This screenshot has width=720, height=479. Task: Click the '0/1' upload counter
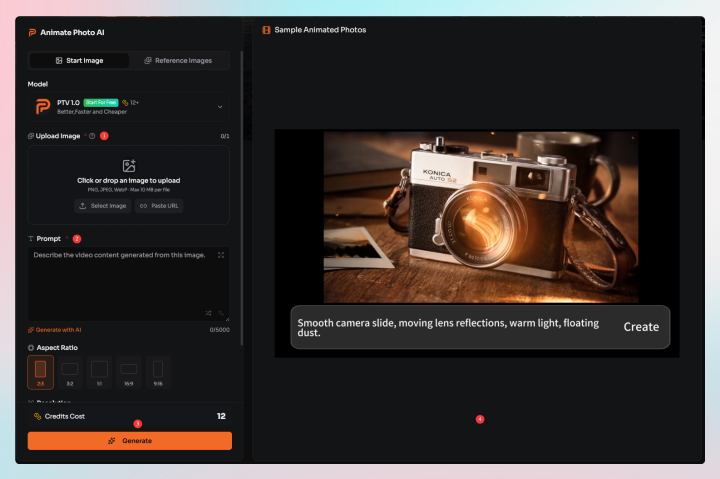point(225,136)
